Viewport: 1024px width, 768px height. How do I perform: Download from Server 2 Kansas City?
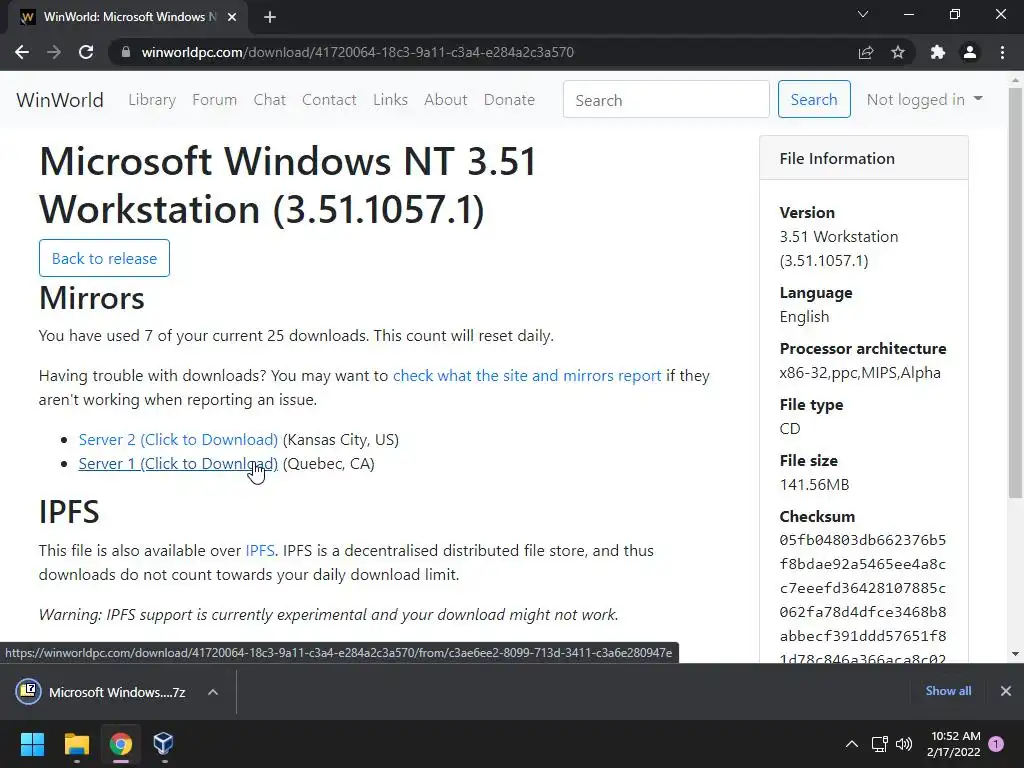(178, 440)
